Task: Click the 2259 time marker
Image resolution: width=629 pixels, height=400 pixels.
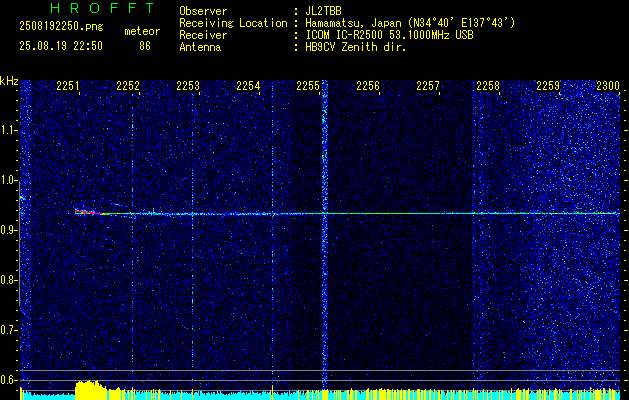Action: point(548,85)
